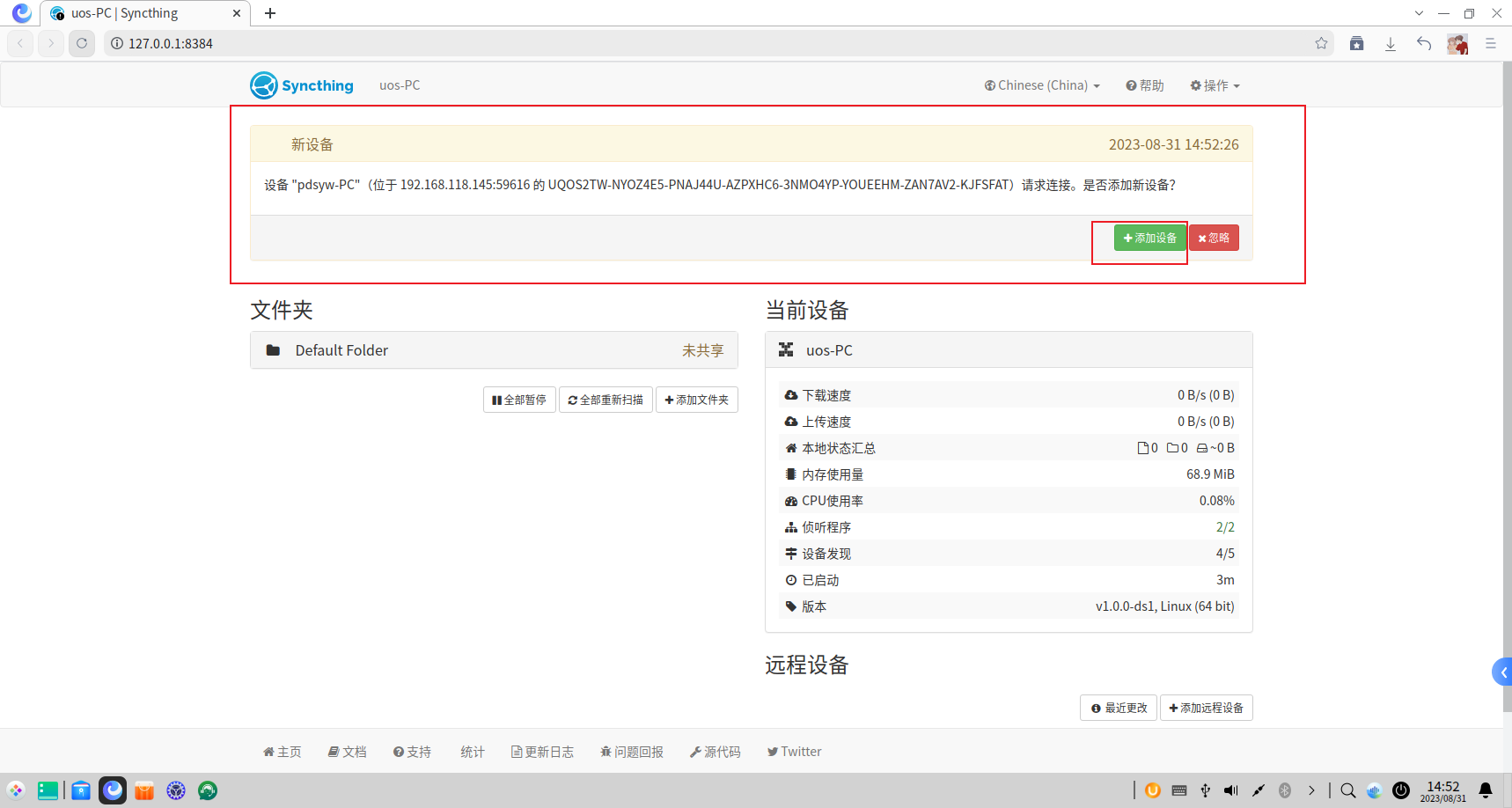Open the Chinese (China) language dropdown
The height and width of the screenshot is (808, 1512).
click(1042, 85)
